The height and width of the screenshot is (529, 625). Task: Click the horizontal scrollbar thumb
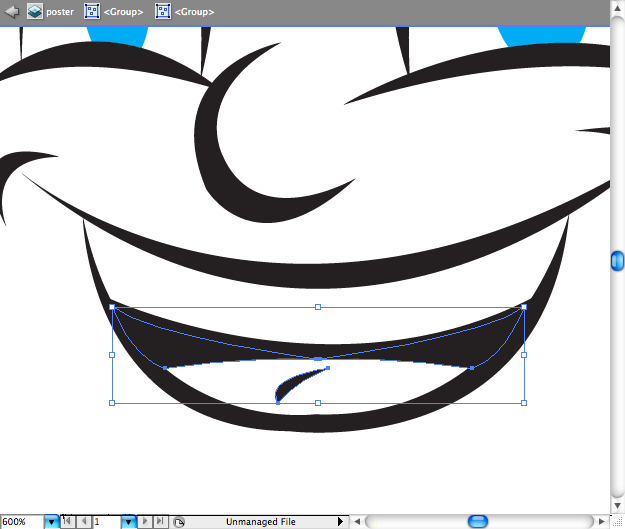478,521
